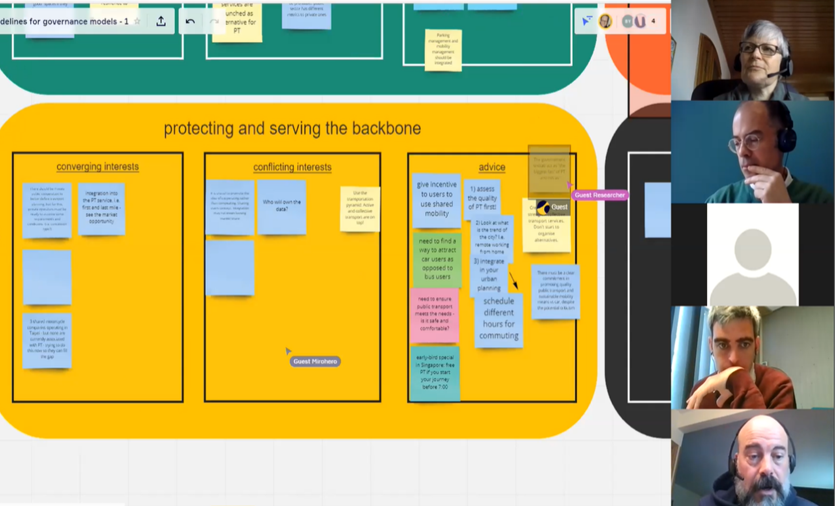Click the grey collaborator avatar
Screen dimensions: 835x506
(628, 21)
